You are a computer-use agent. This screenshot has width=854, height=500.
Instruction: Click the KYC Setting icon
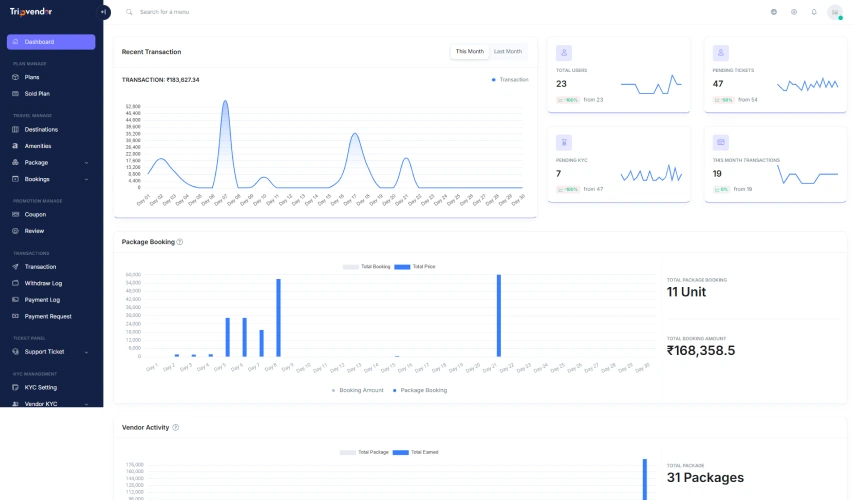click(15, 388)
